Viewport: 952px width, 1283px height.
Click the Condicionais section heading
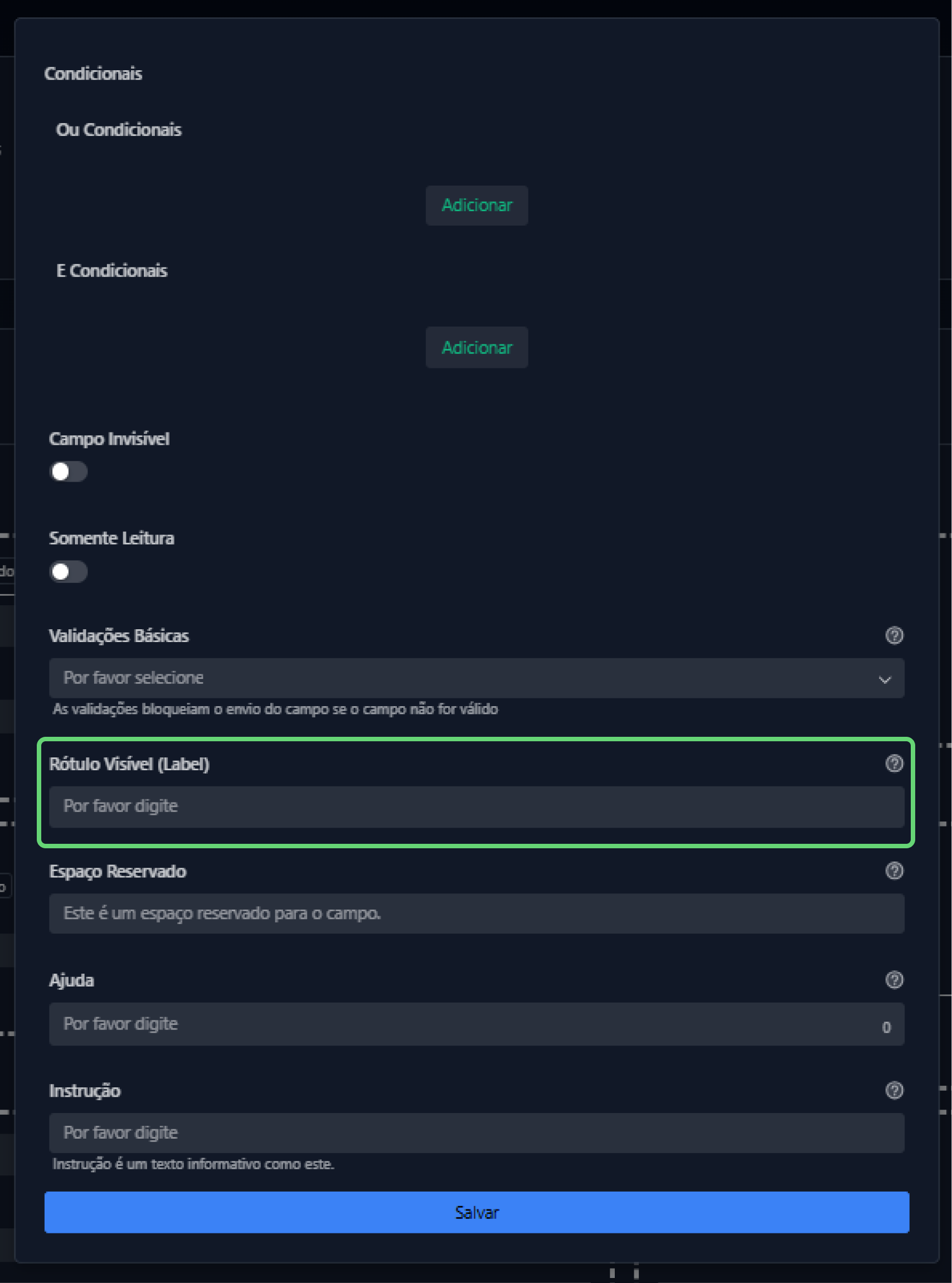click(93, 73)
